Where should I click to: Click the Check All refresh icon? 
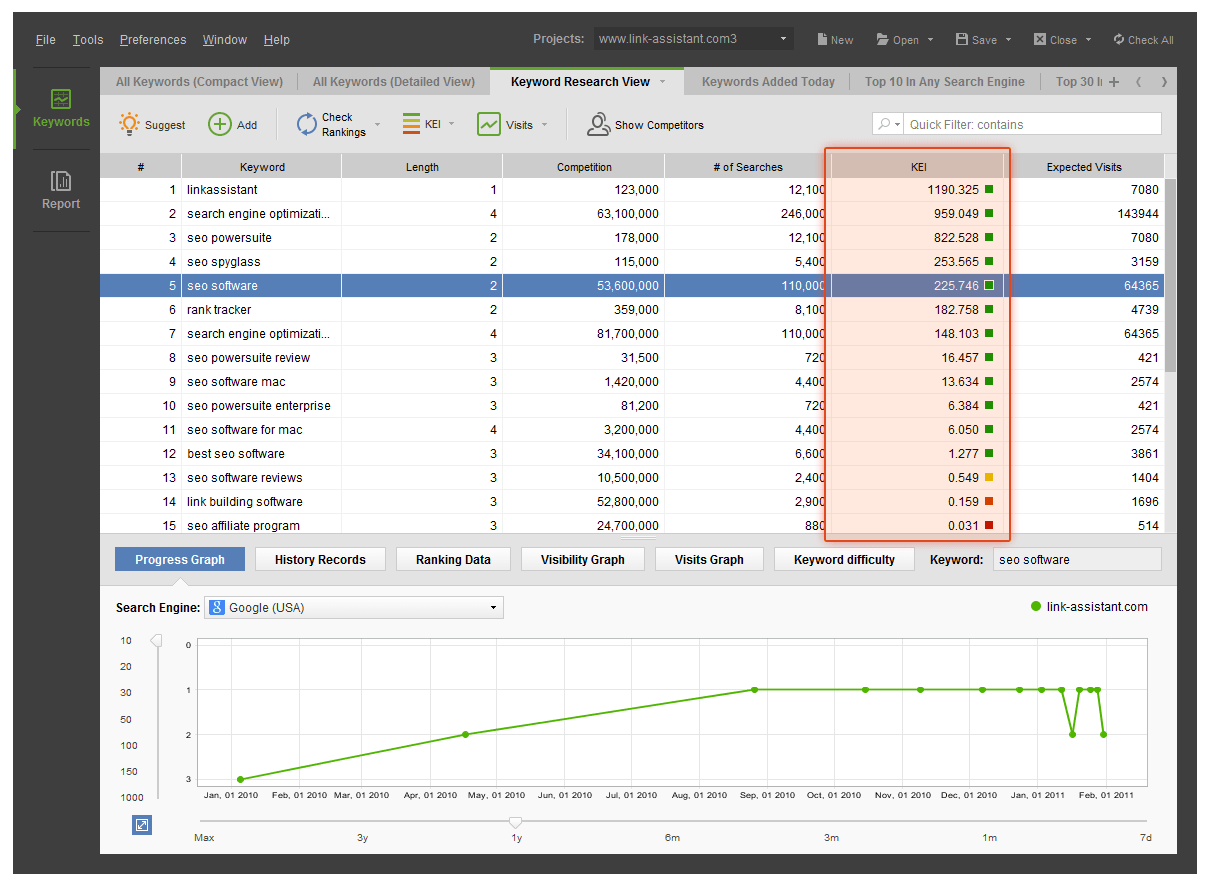coord(1119,40)
